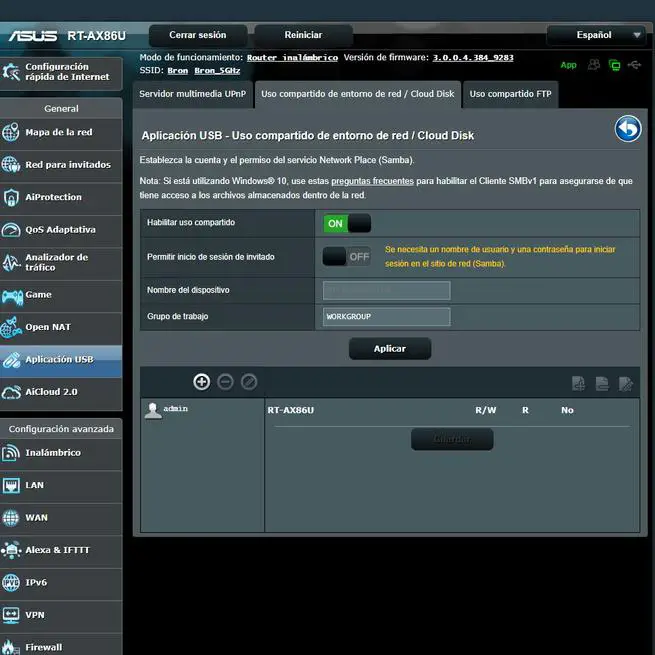Open the preguntas frecuentes link
Viewport: 655px width, 655px height.
372,181
